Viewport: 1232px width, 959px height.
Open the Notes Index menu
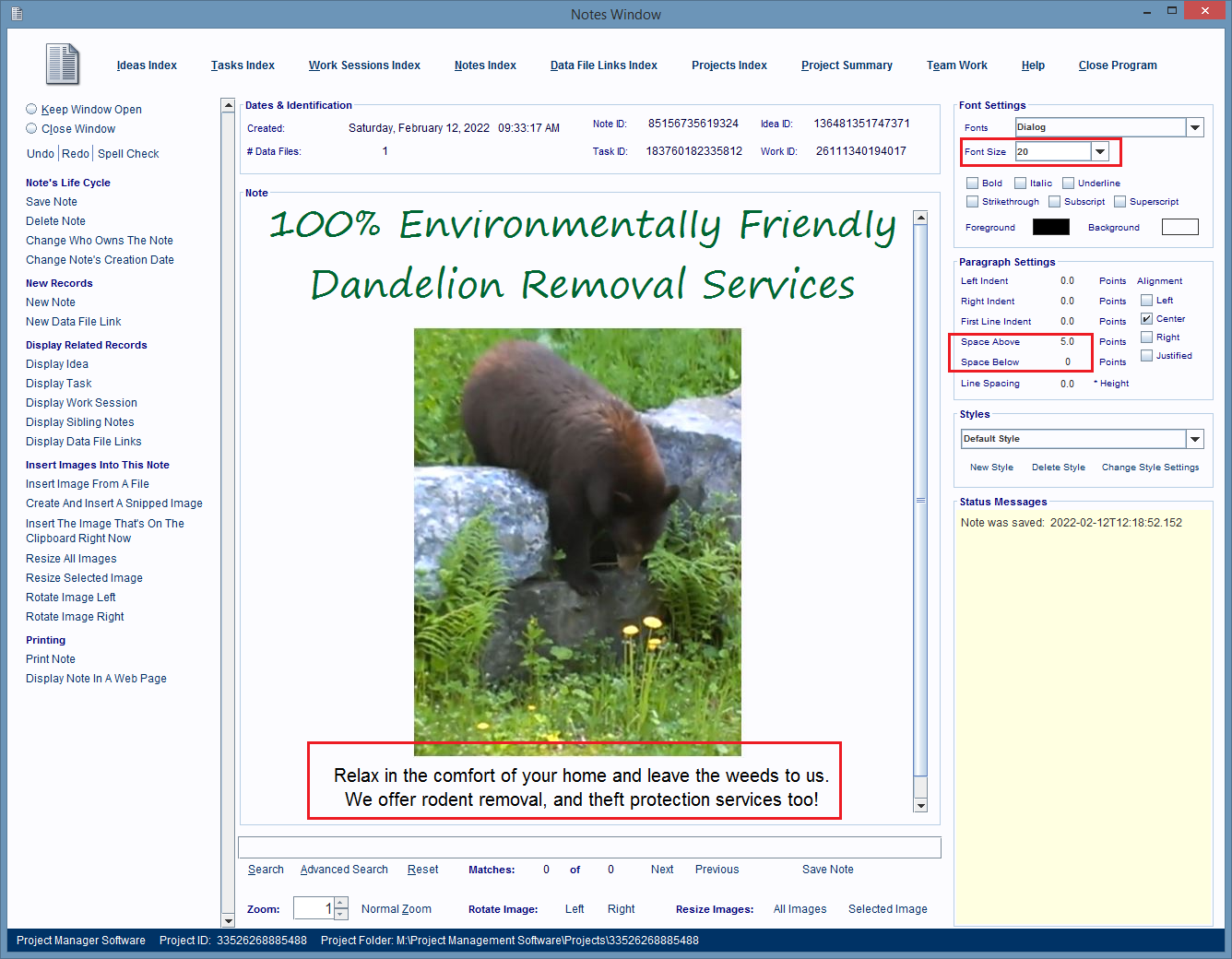pyautogui.click(x=485, y=65)
